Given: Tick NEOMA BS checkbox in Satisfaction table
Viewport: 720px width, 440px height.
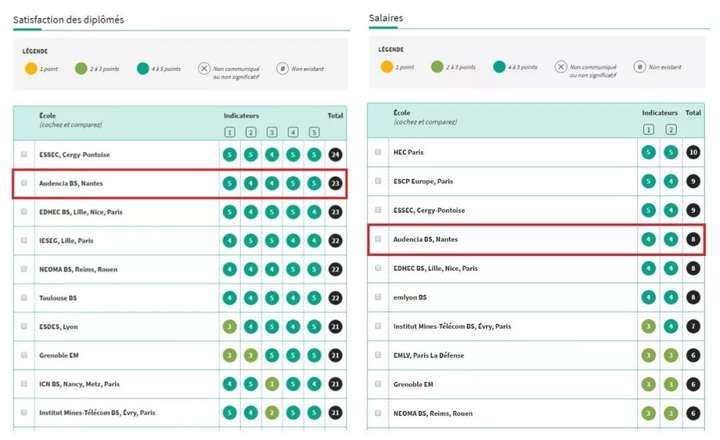Looking at the screenshot, I should pyautogui.click(x=24, y=269).
